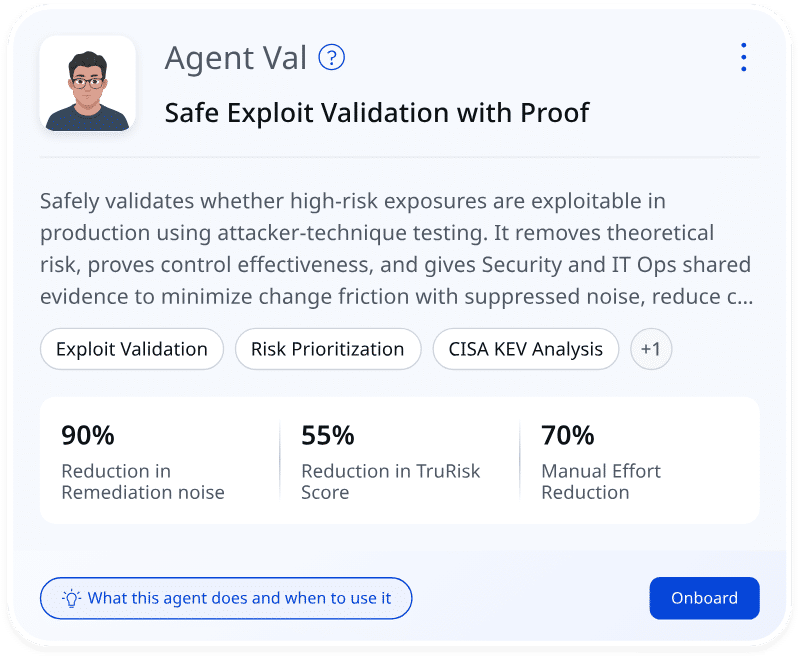Select the Risk Prioritization tag

point(328,349)
